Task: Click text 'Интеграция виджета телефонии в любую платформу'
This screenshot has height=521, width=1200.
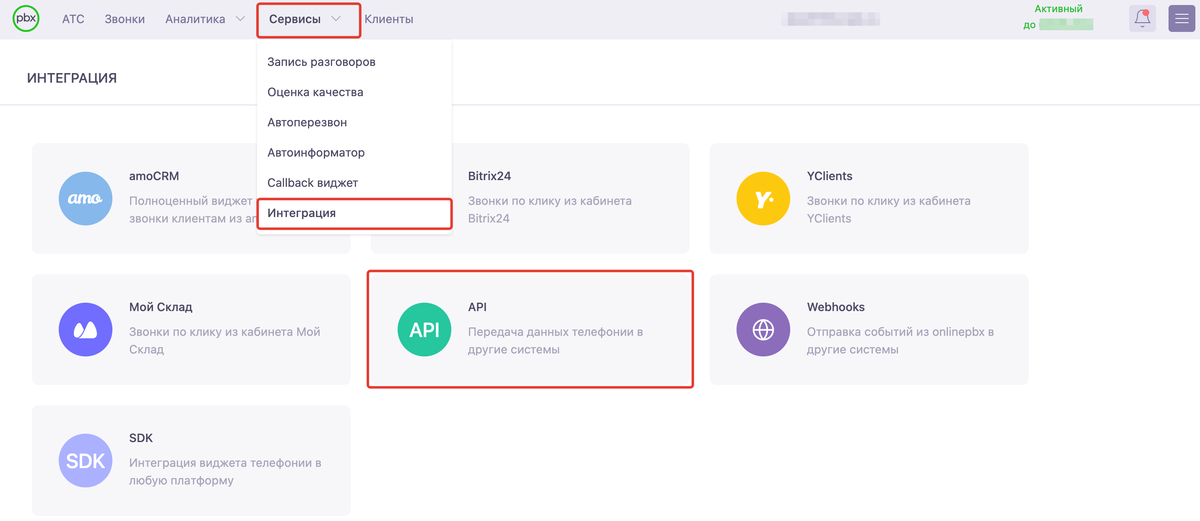Action: (225, 472)
